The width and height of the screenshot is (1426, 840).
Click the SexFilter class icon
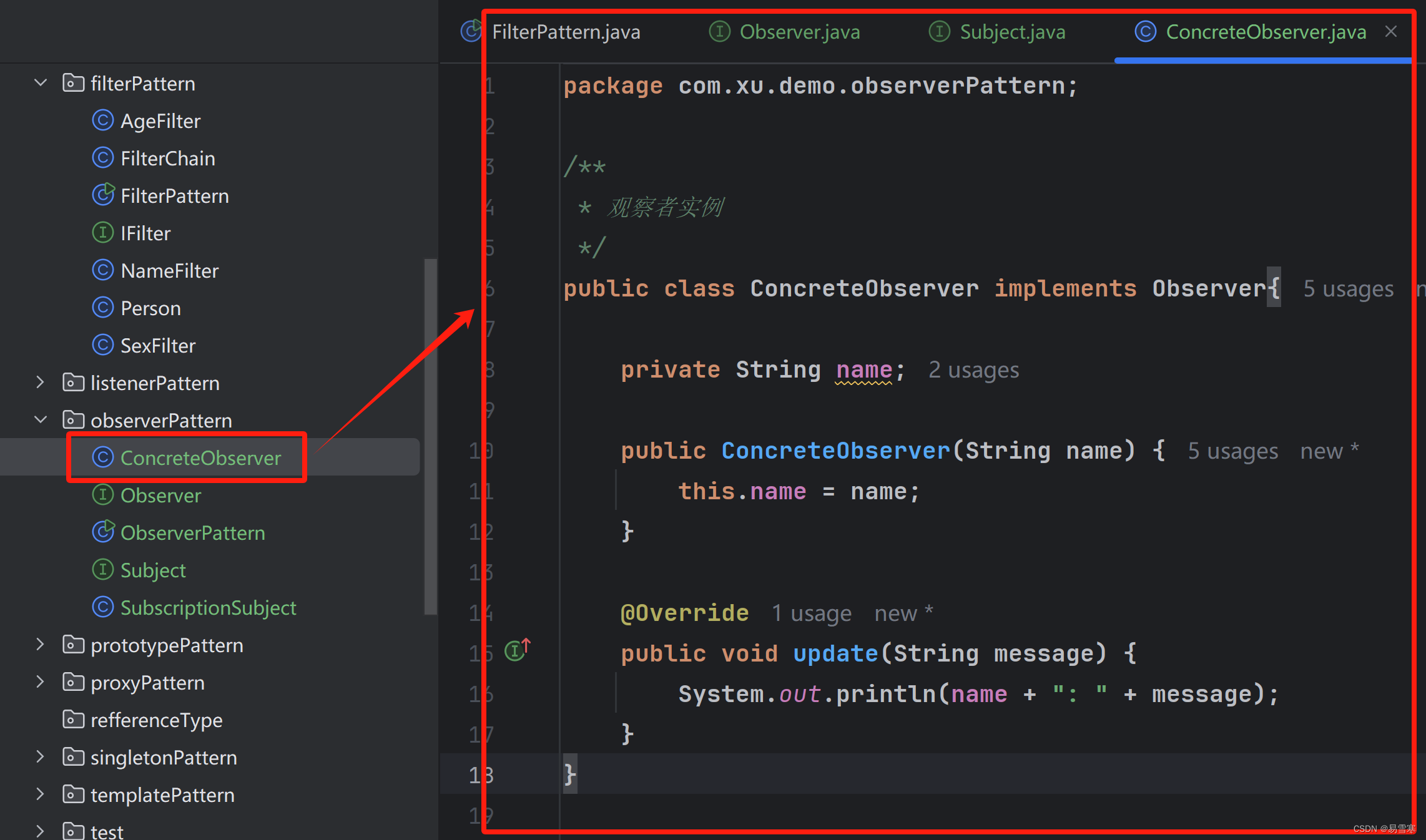[103, 344]
